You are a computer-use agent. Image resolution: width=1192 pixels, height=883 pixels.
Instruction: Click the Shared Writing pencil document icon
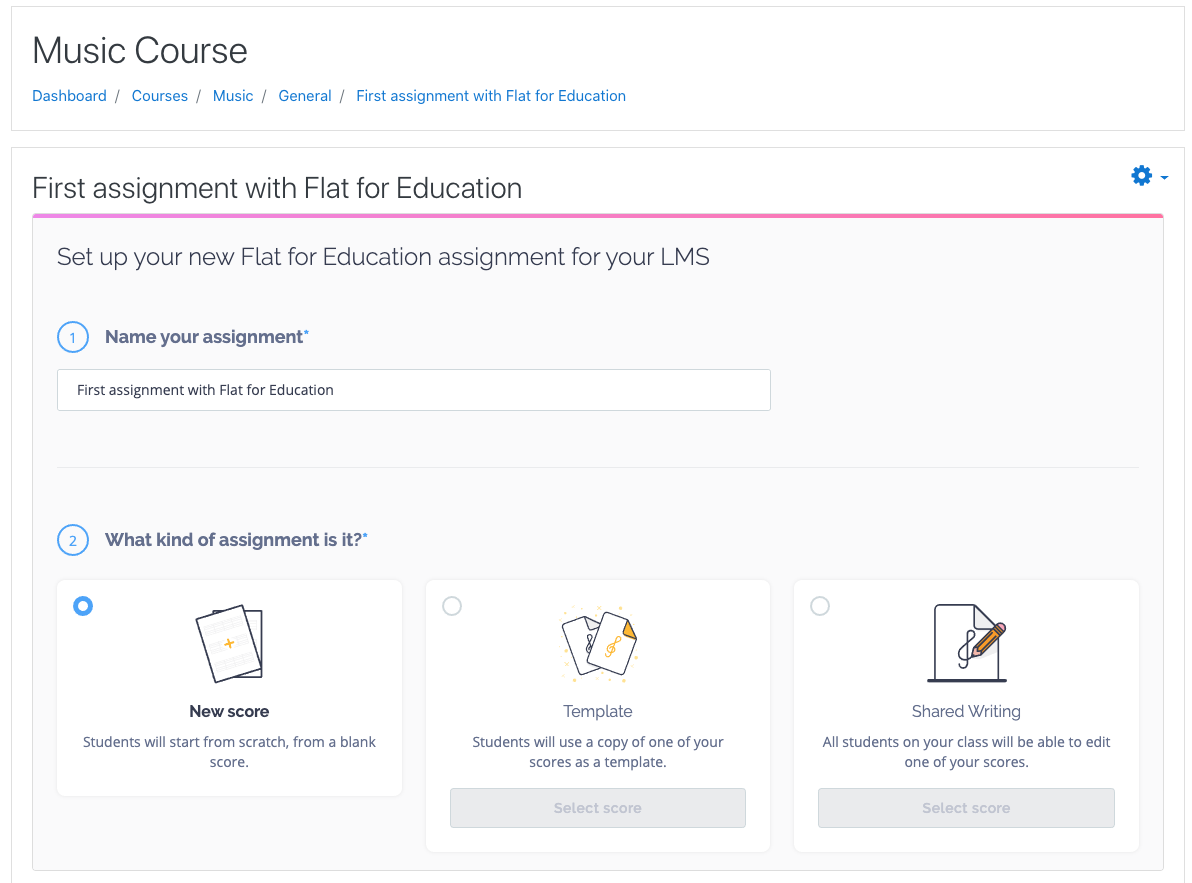965,643
